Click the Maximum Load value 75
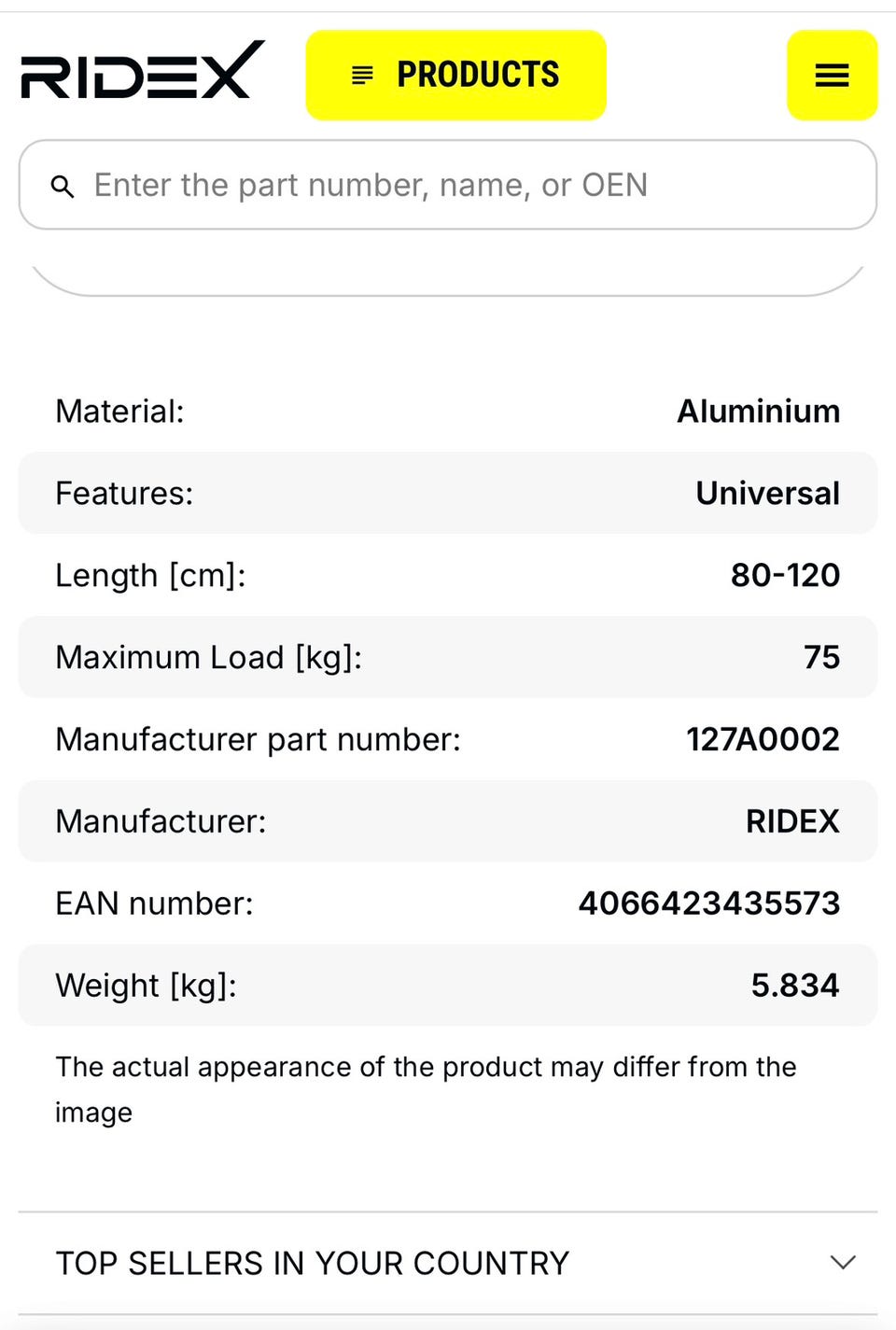 pos(821,657)
